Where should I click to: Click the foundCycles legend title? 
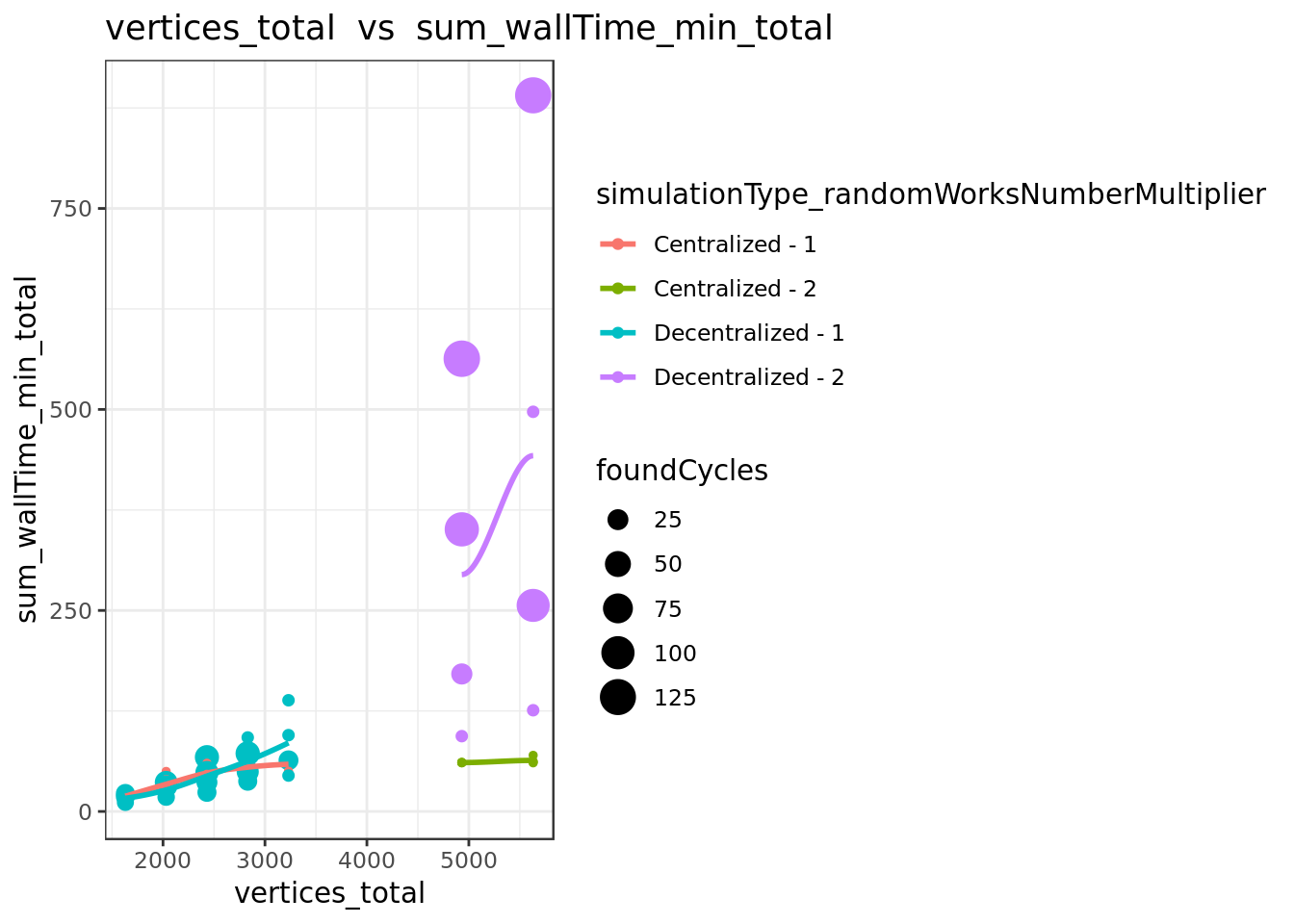pyautogui.click(x=682, y=471)
